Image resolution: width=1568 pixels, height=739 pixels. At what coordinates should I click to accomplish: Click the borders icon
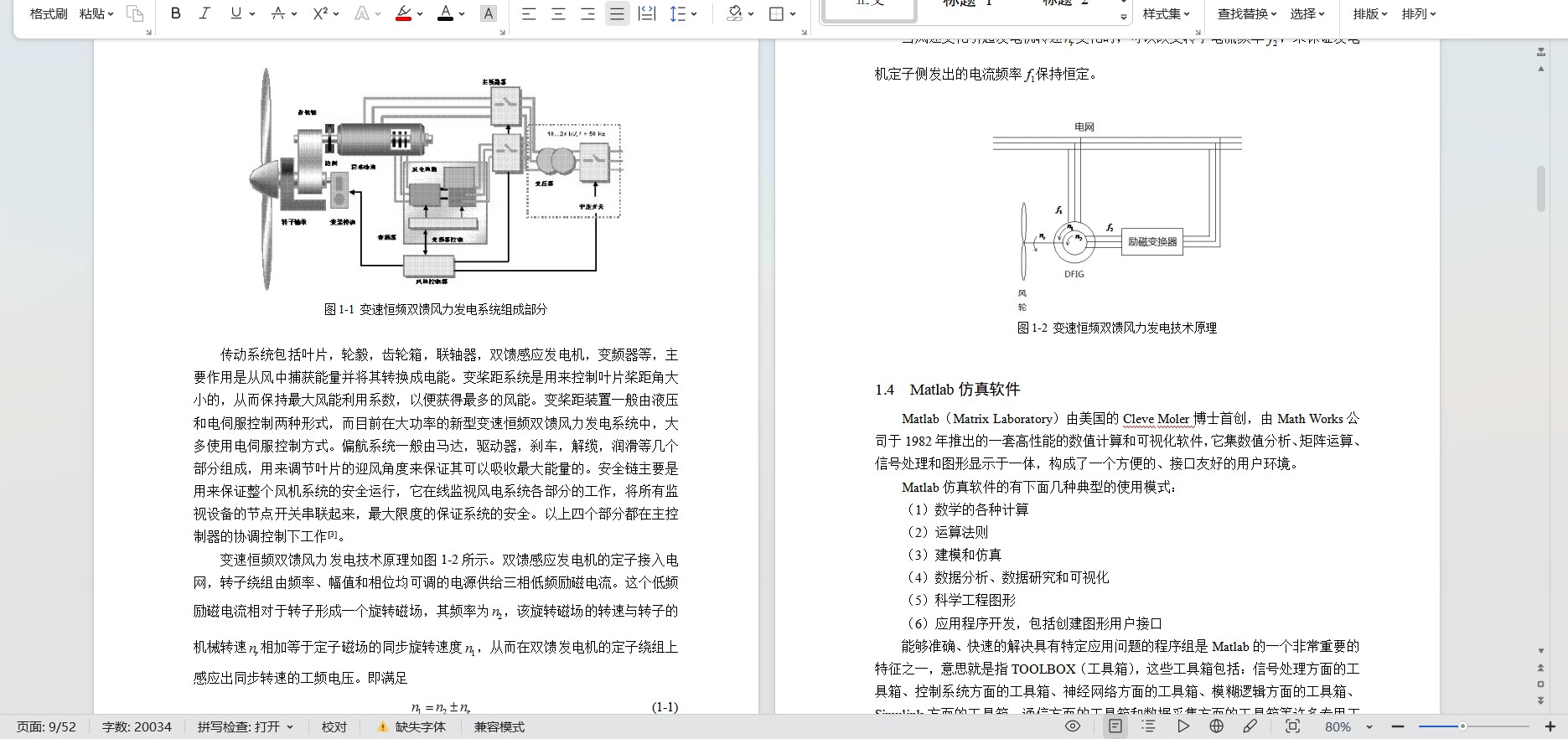(776, 13)
